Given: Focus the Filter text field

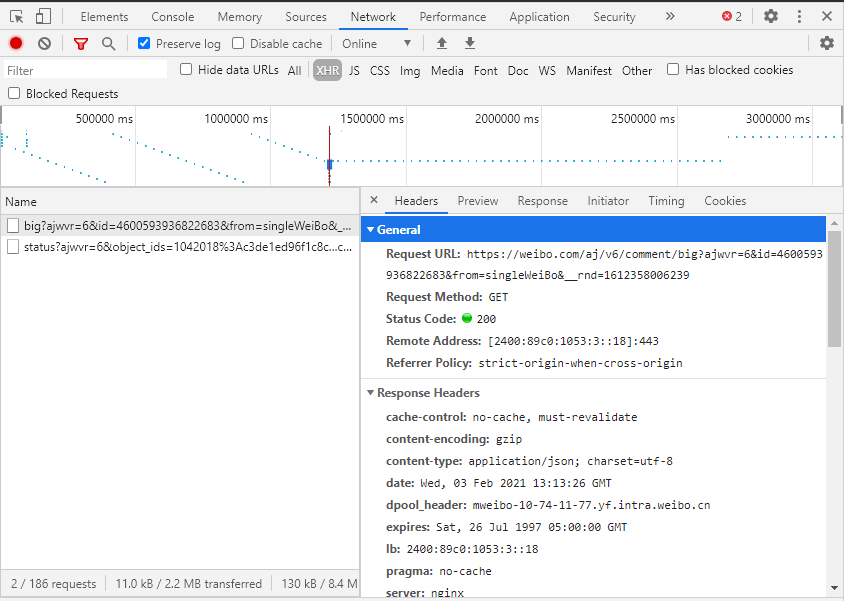Looking at the screenshot, I should click(86, 70).
